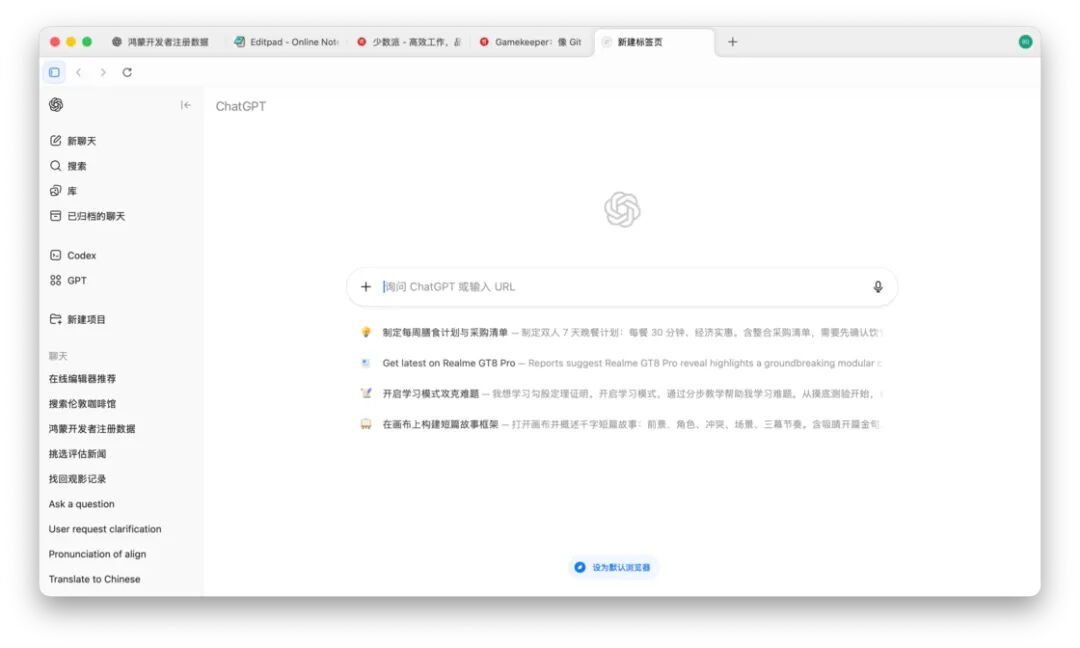This screenshot has height=648, width=1080.
Task: Open chat User request clarification
Action: [x=105, y=529]
